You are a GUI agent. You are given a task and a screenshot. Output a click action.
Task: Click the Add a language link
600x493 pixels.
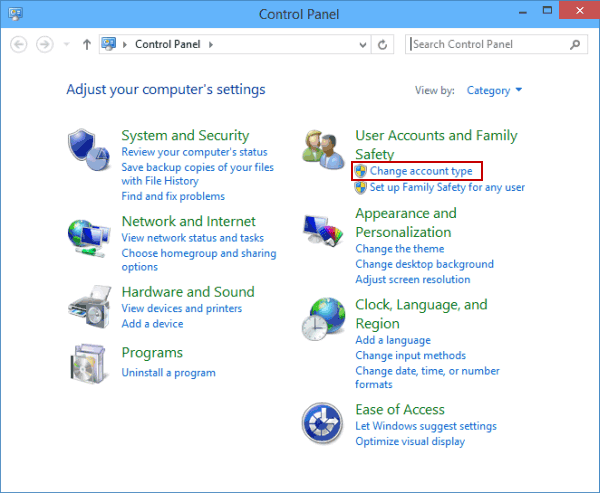pyautogui.click(x=393, y=340)
